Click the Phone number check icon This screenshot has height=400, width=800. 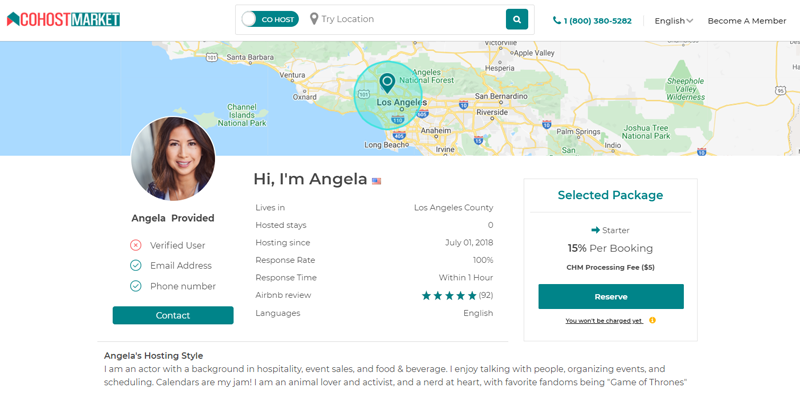135,286
